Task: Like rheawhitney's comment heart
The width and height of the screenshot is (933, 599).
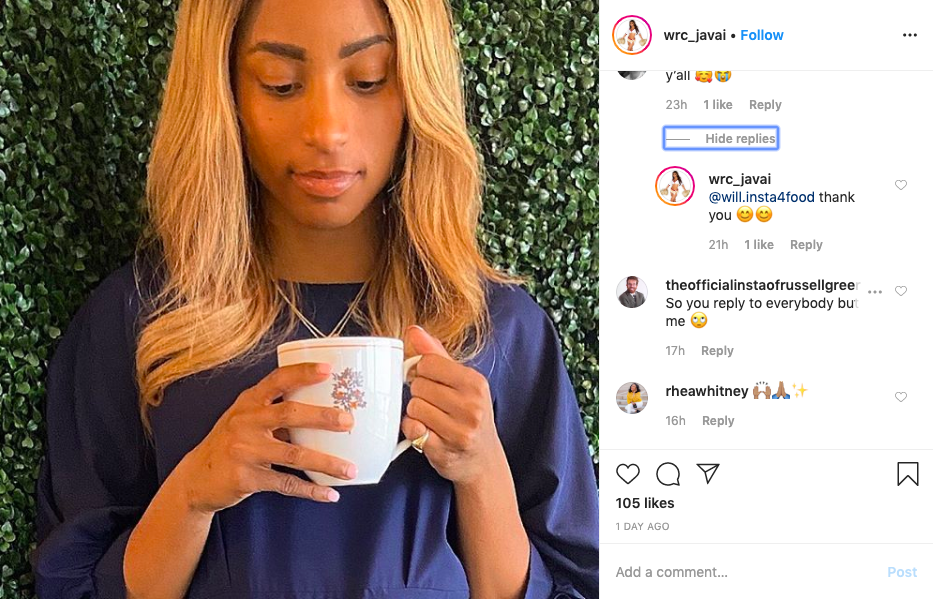Action: 901,397
